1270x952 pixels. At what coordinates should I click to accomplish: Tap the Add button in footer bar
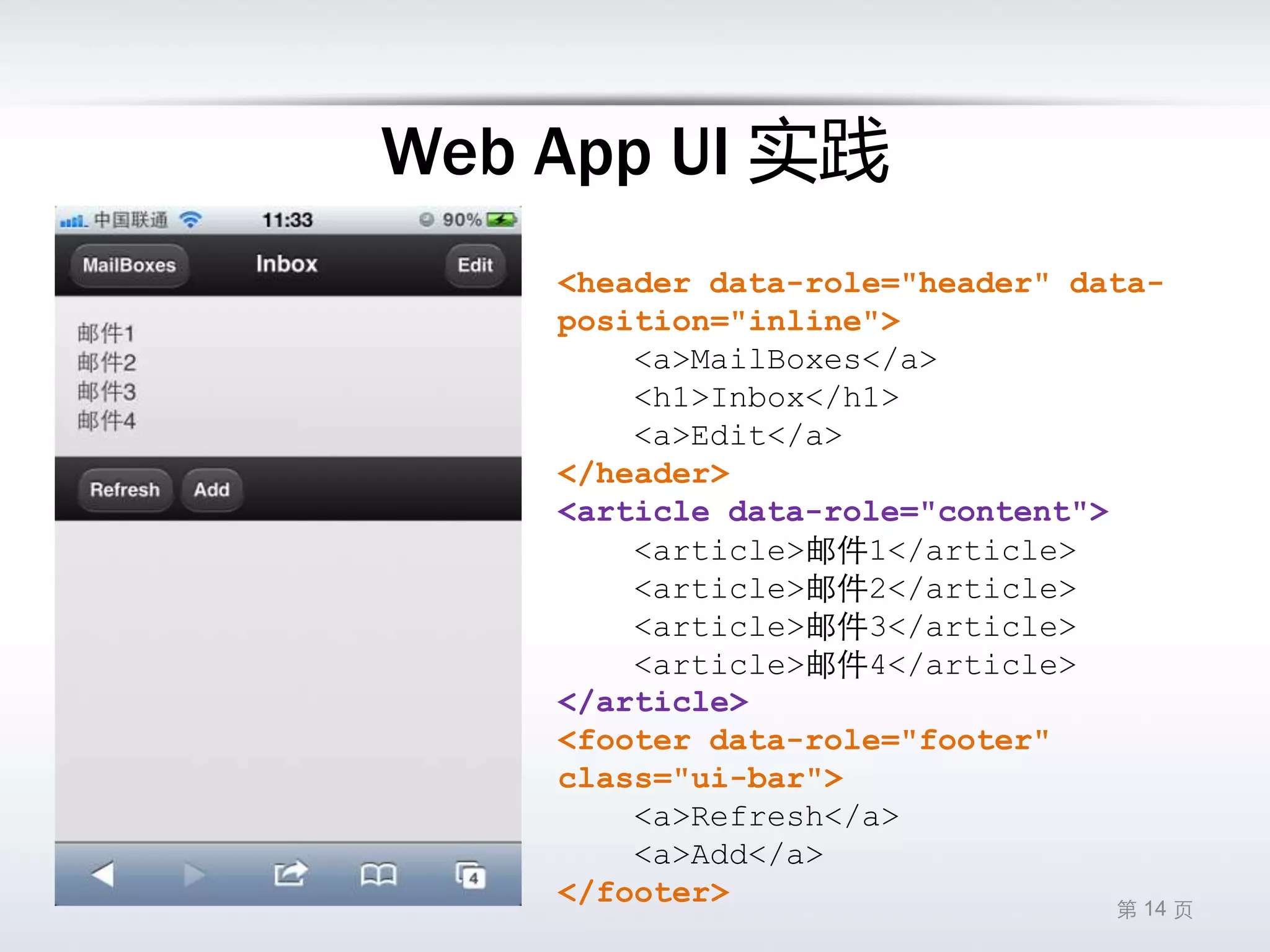click(x=212, y=490)
